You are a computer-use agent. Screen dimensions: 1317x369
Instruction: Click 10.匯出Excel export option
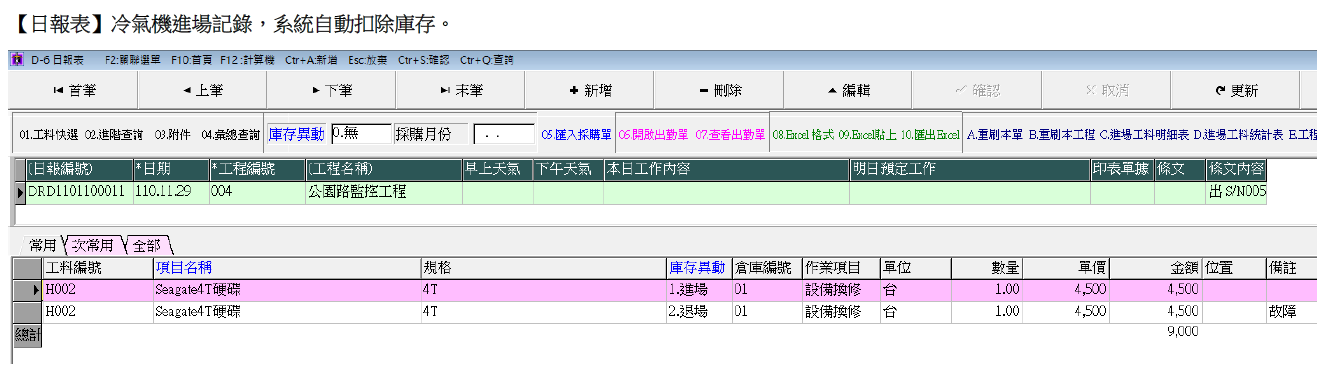(x=931, y=134)
